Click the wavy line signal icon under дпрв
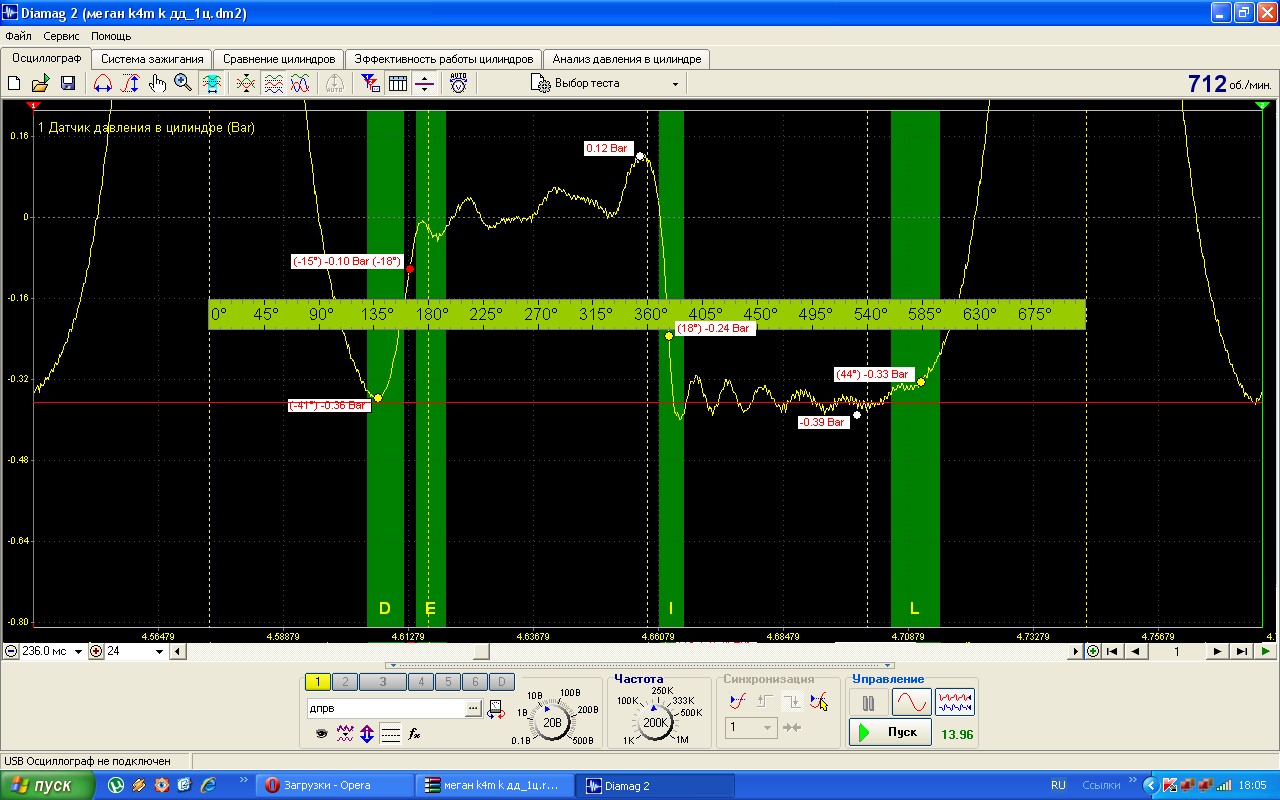Viewport: 1280px width, 800px height. [345, 733]
